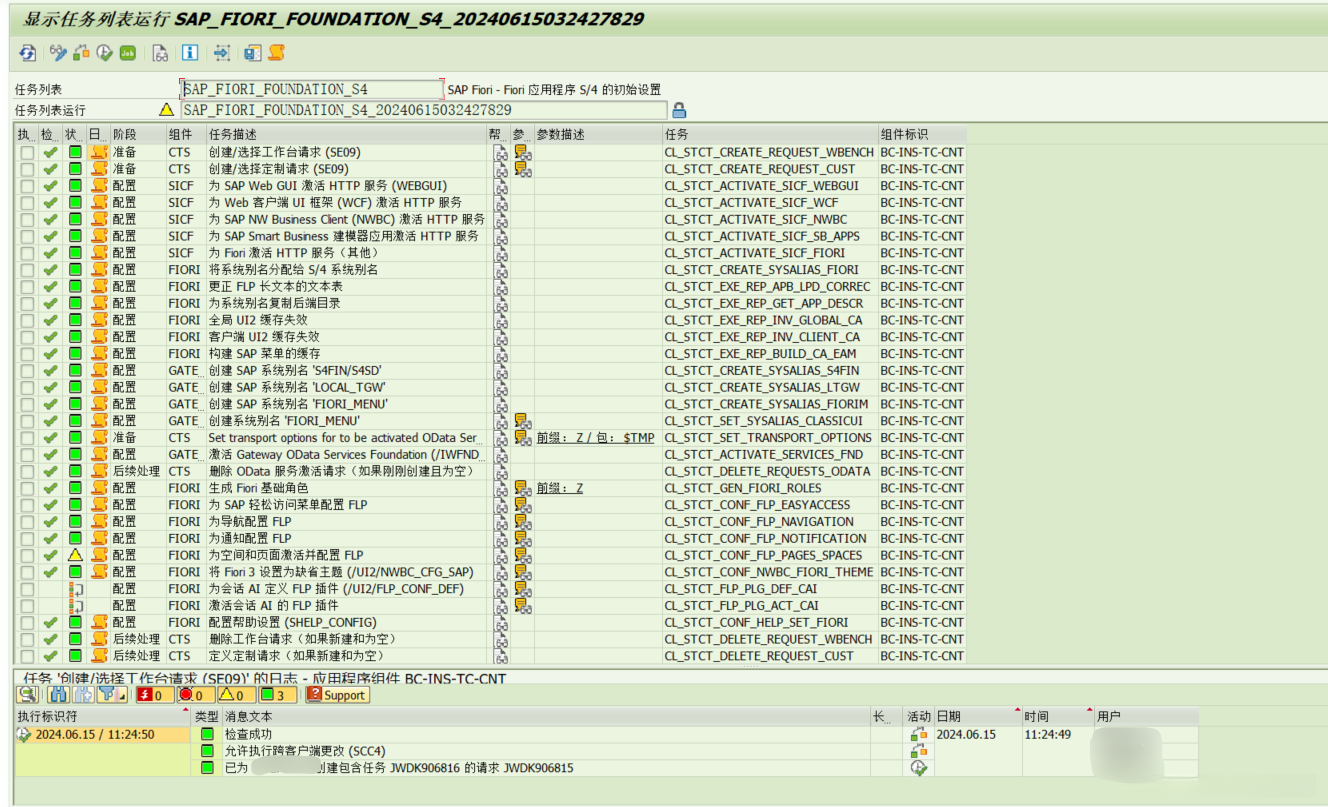Click parameter icon for 为通知配置 FLP row

pos(522,538)
